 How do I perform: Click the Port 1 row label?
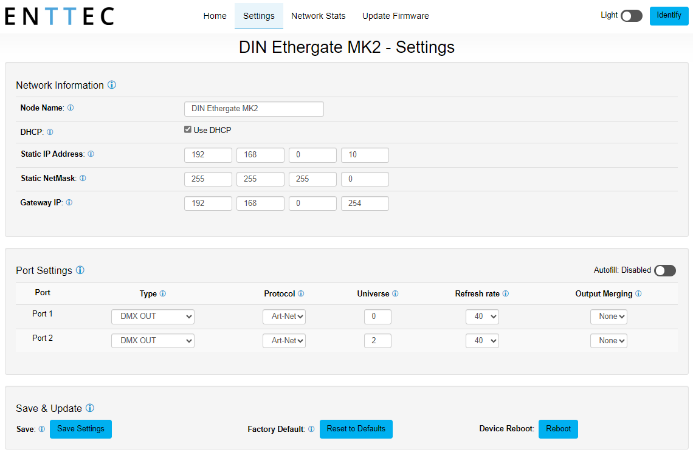click(x=42, y=314)
